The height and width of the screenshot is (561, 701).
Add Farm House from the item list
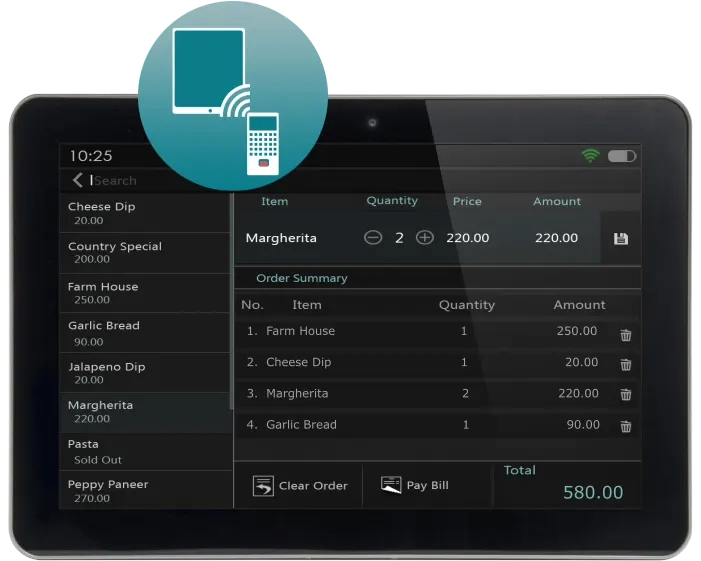[x=145, y=292]
